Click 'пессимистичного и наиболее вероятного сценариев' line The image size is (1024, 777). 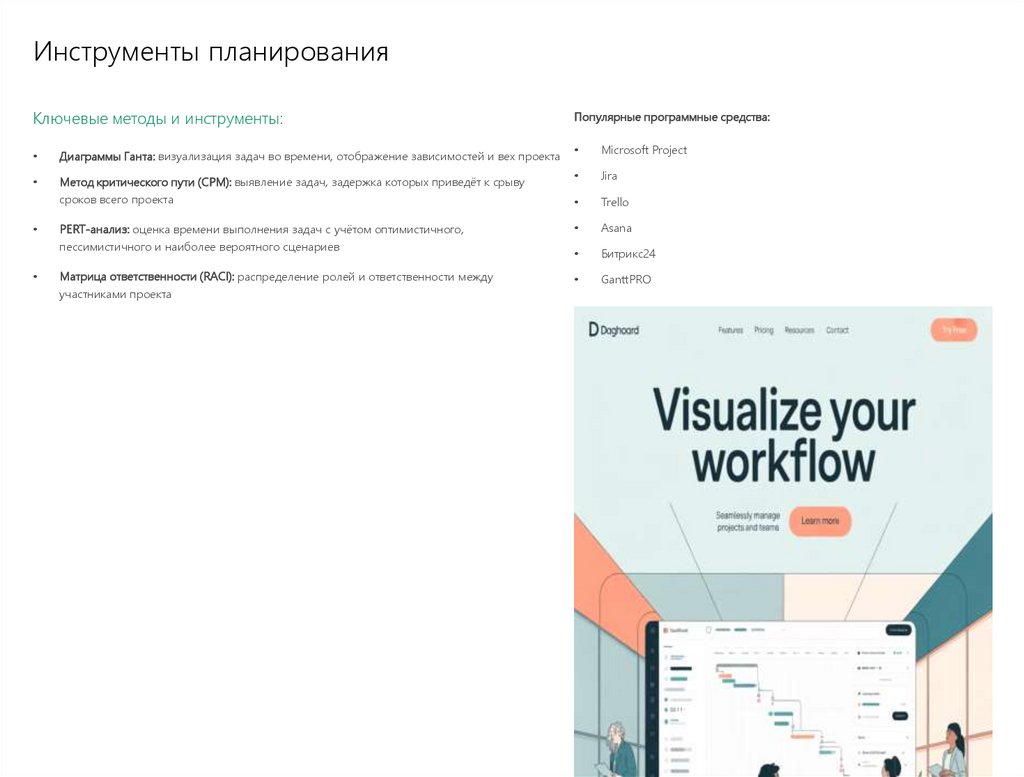(199, 247)
